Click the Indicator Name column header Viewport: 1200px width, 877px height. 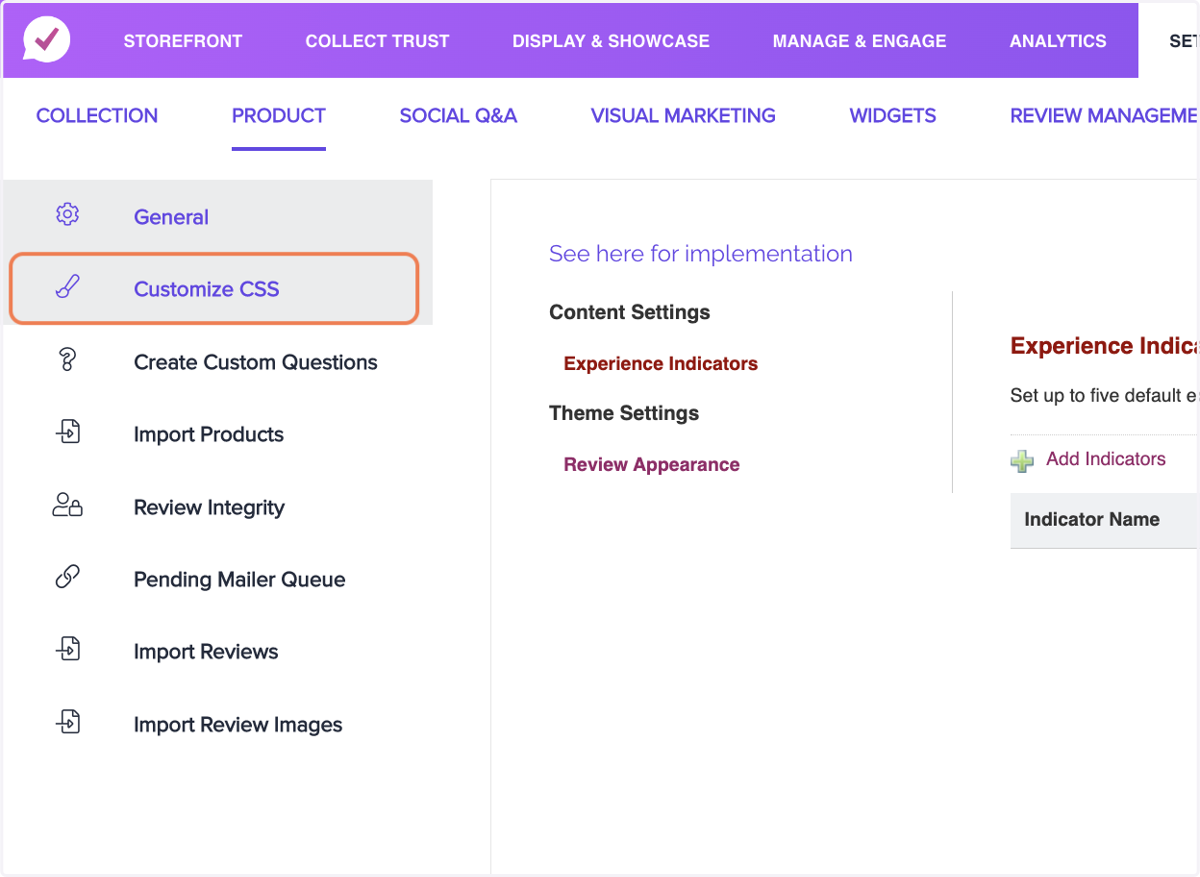coord(1092,520)
